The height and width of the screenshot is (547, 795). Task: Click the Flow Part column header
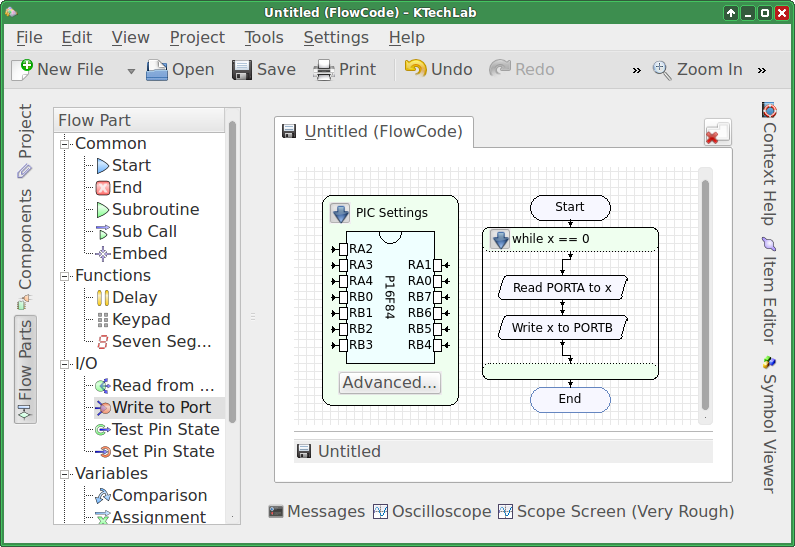(x=139, y=121)
